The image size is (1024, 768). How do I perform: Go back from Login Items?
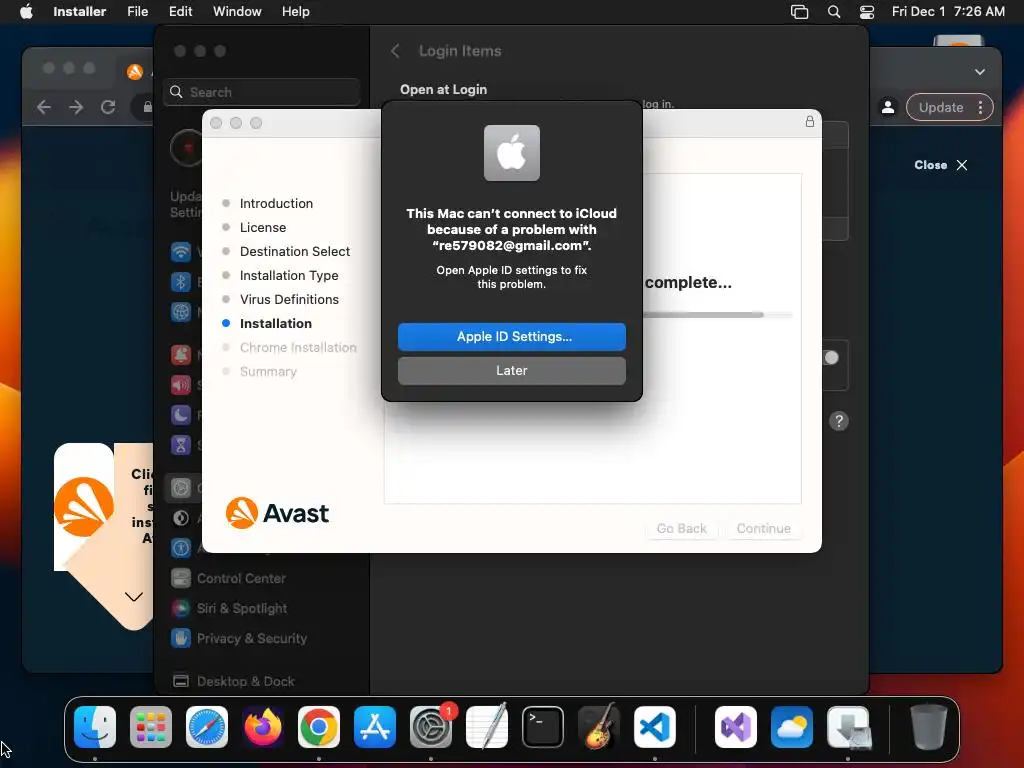pos(395,51)
